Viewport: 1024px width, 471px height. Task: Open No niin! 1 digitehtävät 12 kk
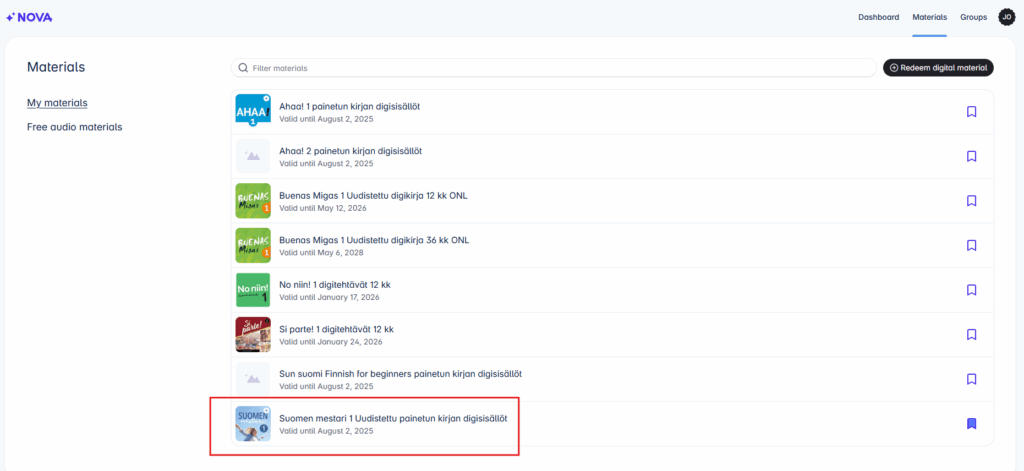pyautogui.click(x=334, y=284)
